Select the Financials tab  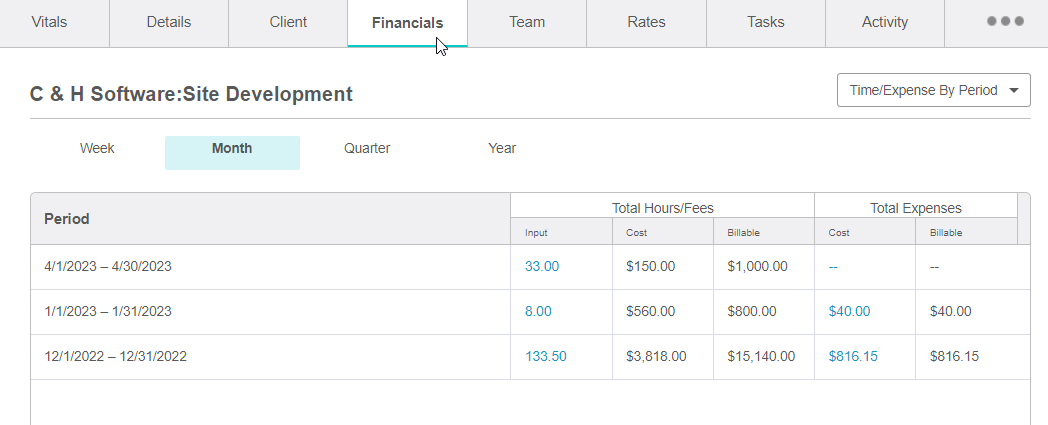(x=407, y=22)
